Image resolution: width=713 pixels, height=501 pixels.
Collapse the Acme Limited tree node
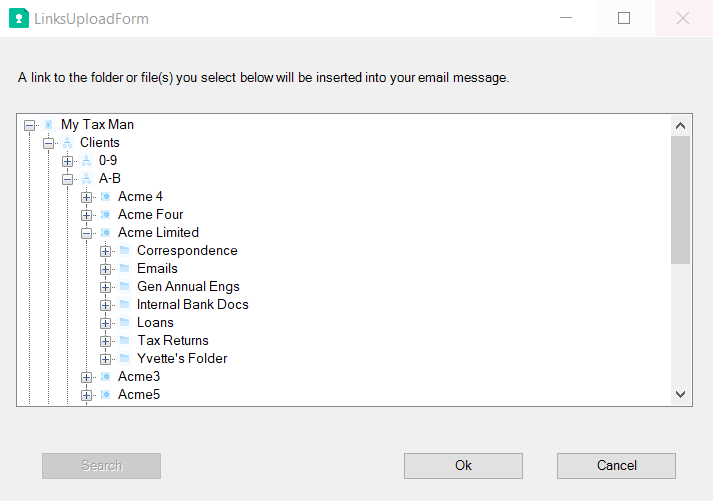coord(87,233)
